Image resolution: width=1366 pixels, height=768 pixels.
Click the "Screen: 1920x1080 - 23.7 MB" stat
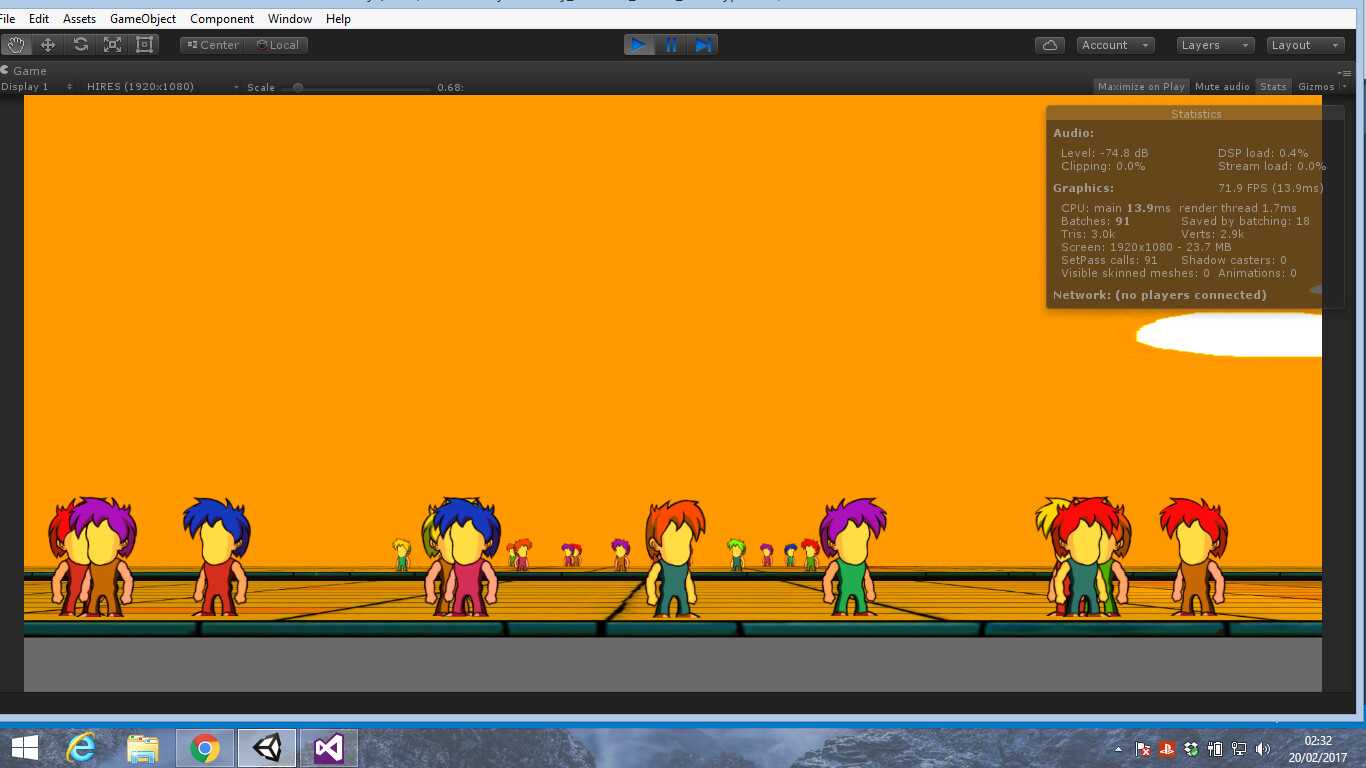1146,247
